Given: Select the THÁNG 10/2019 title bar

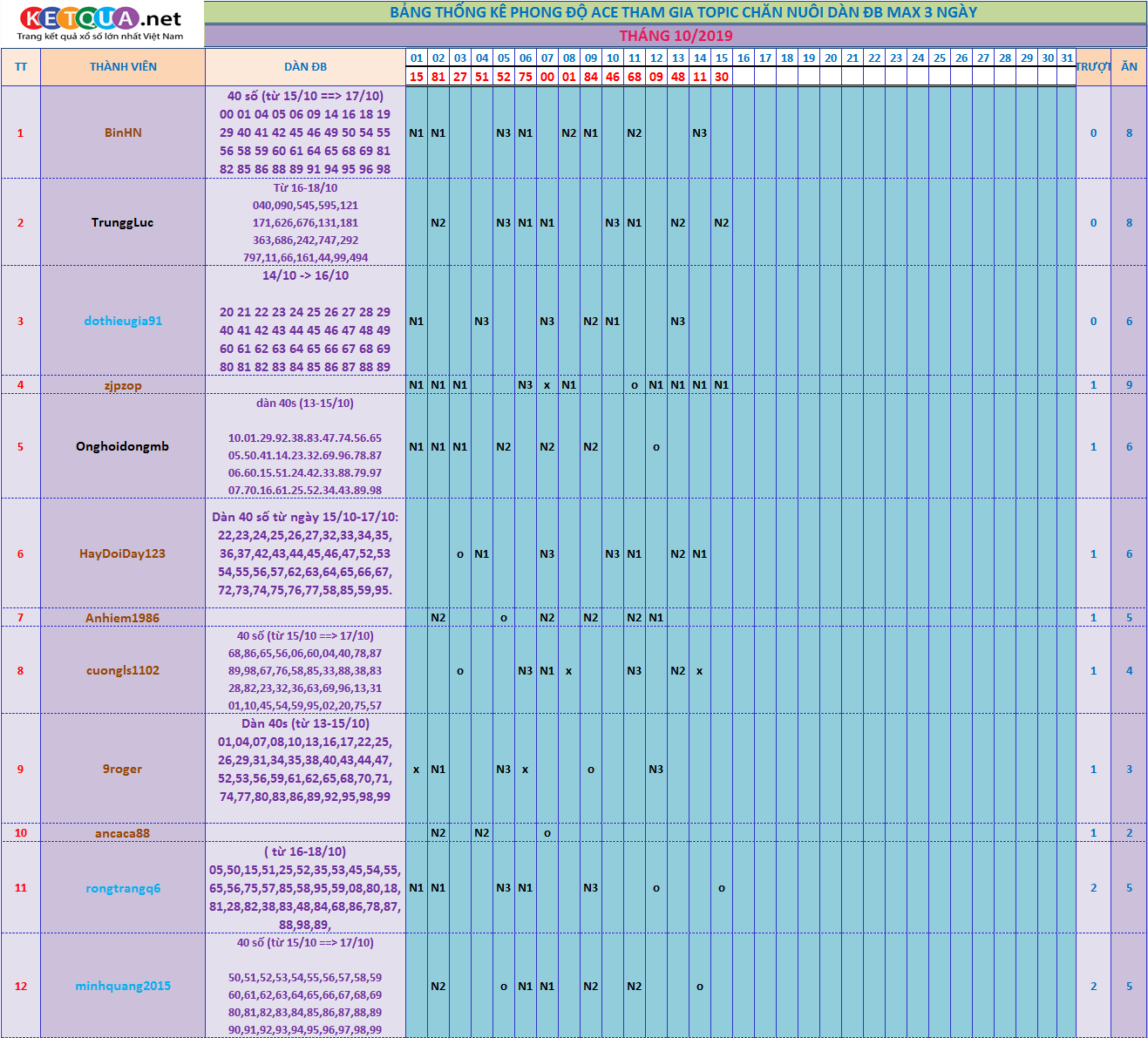Looking at the screenshot, I should pos(676,36).
